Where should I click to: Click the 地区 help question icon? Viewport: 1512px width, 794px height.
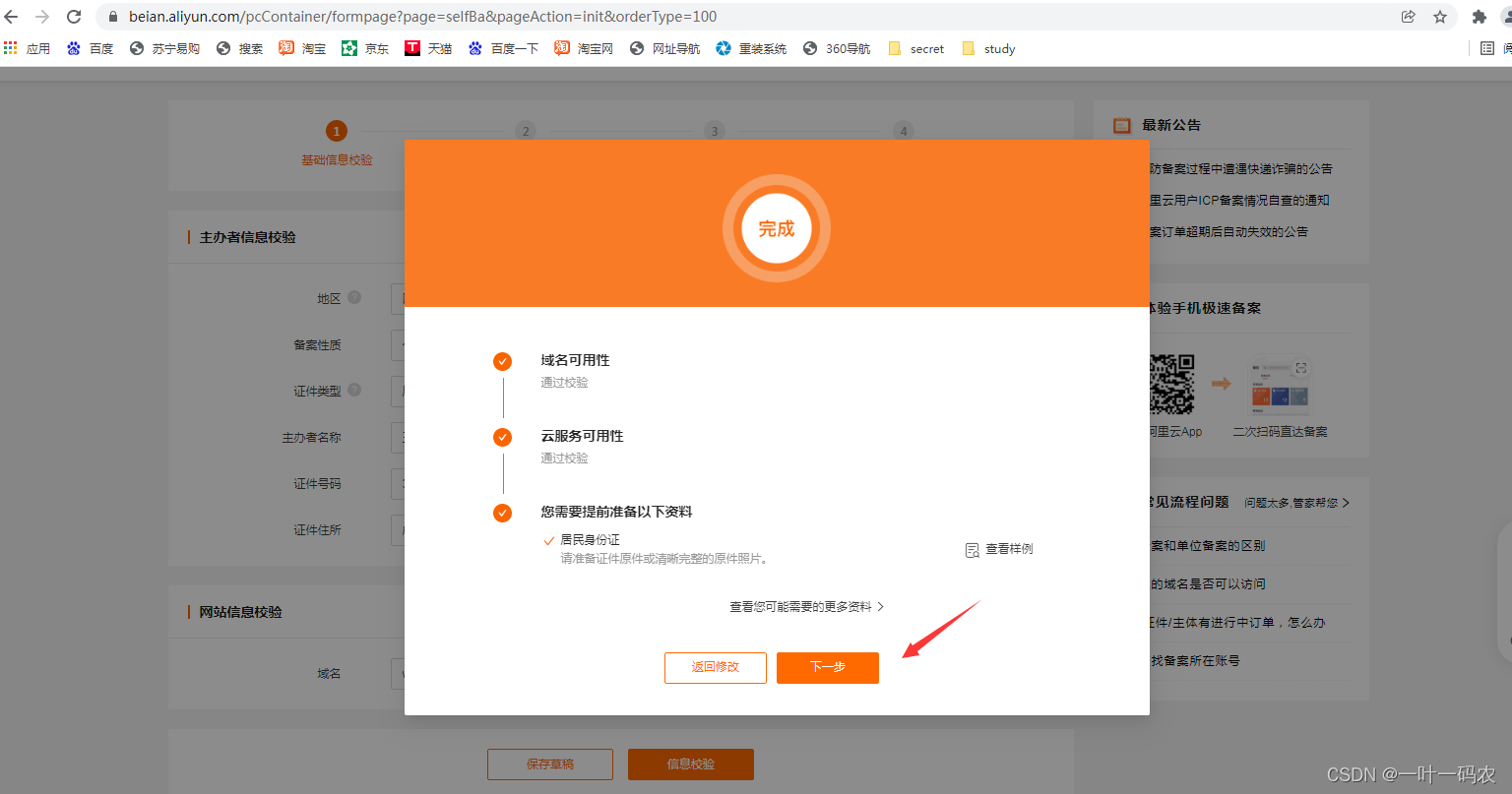click(x=354, y=297)
